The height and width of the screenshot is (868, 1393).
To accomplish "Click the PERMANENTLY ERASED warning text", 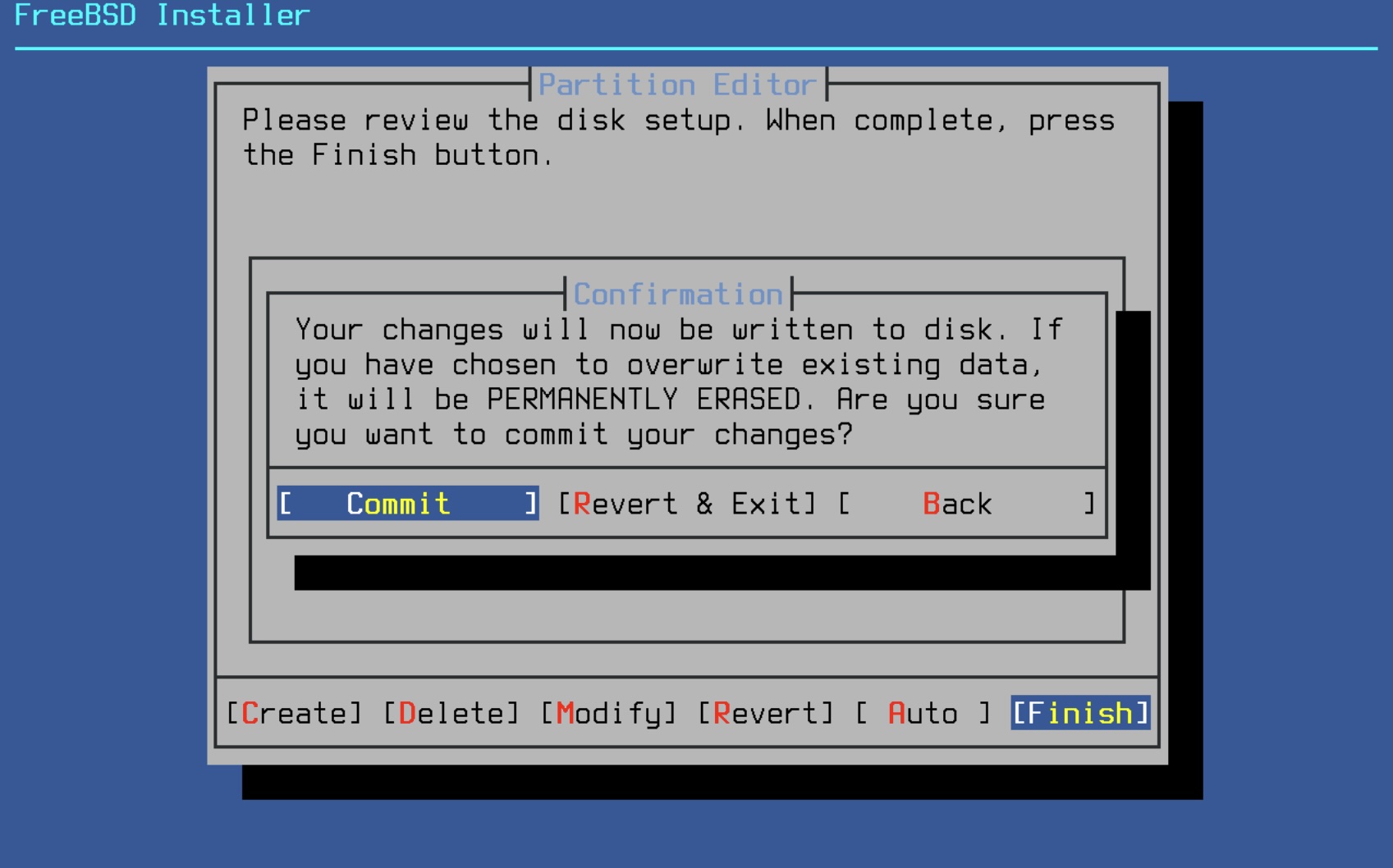I will 644,399.
